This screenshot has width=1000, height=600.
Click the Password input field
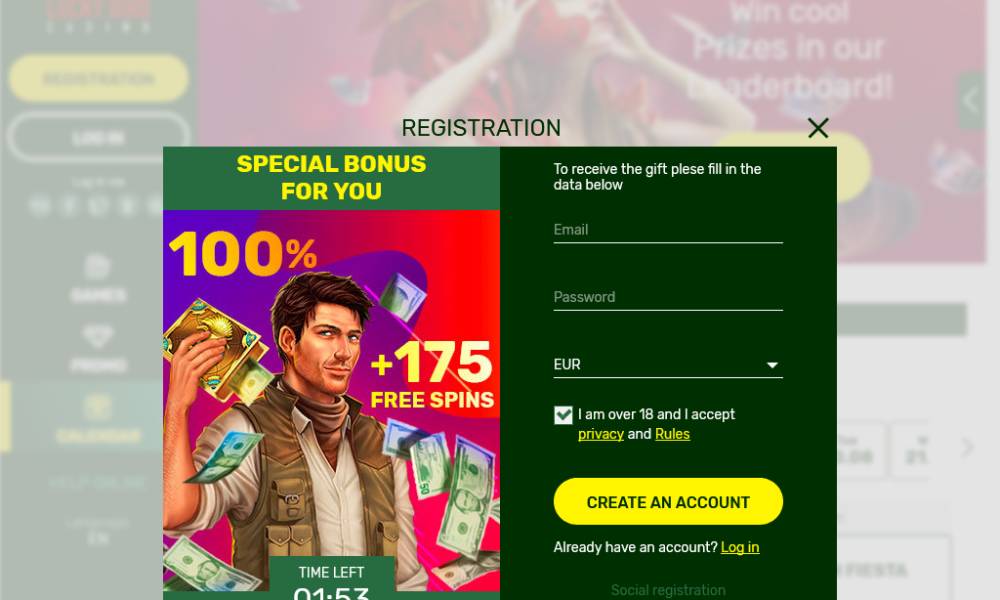668,297
